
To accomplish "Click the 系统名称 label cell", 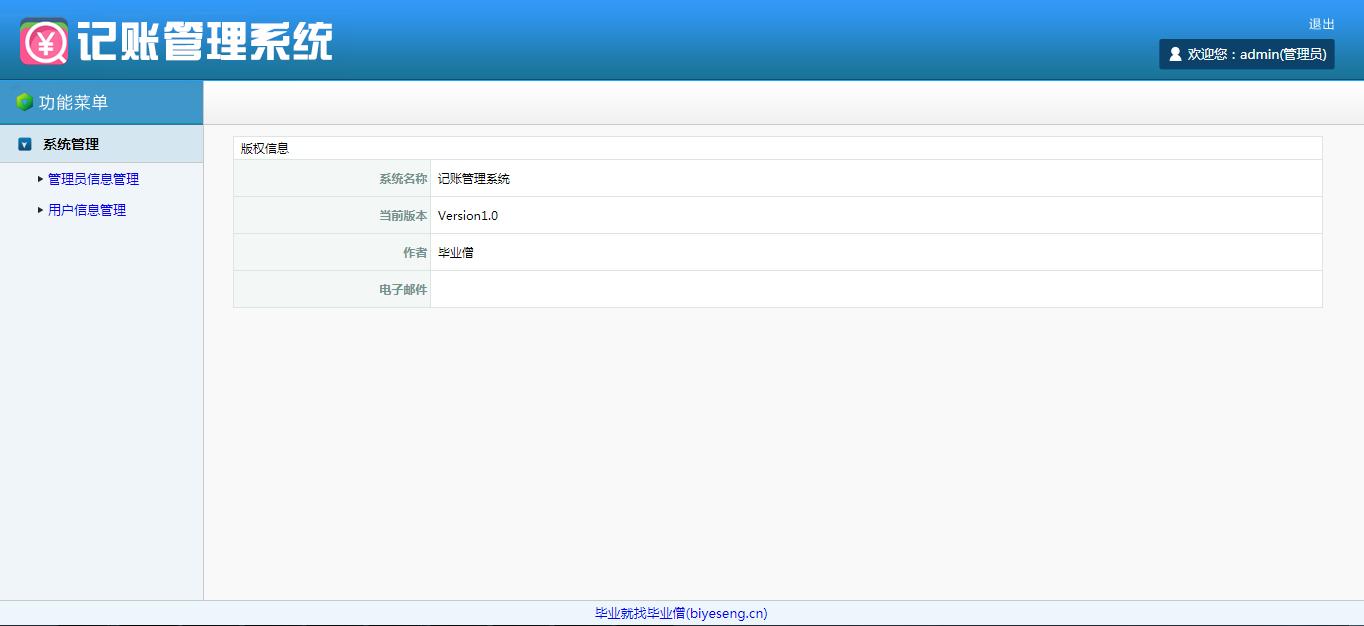I will tap(332, 179).
